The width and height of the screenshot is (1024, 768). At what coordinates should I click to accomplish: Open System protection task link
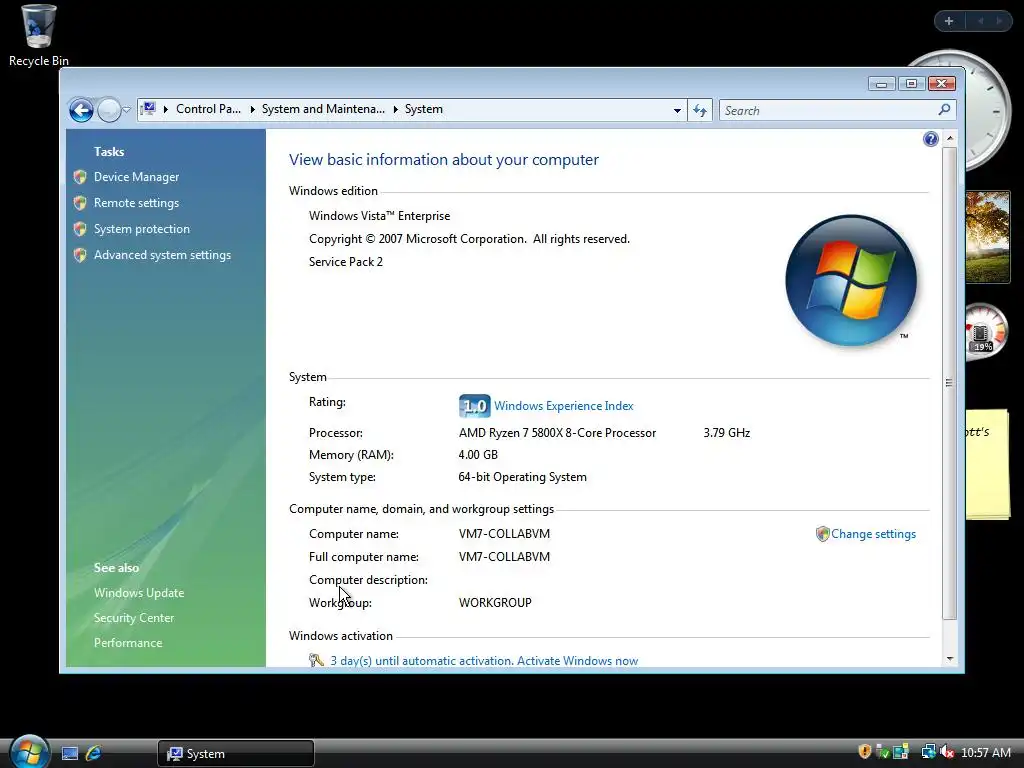pyautogui.click(x=142, y=229)
